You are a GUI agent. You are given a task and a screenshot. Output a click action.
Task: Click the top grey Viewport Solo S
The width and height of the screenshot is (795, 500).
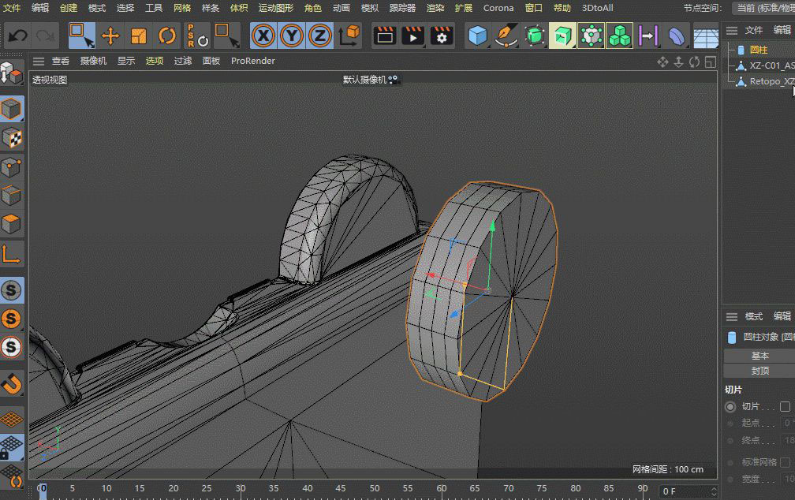click(12, 291)
